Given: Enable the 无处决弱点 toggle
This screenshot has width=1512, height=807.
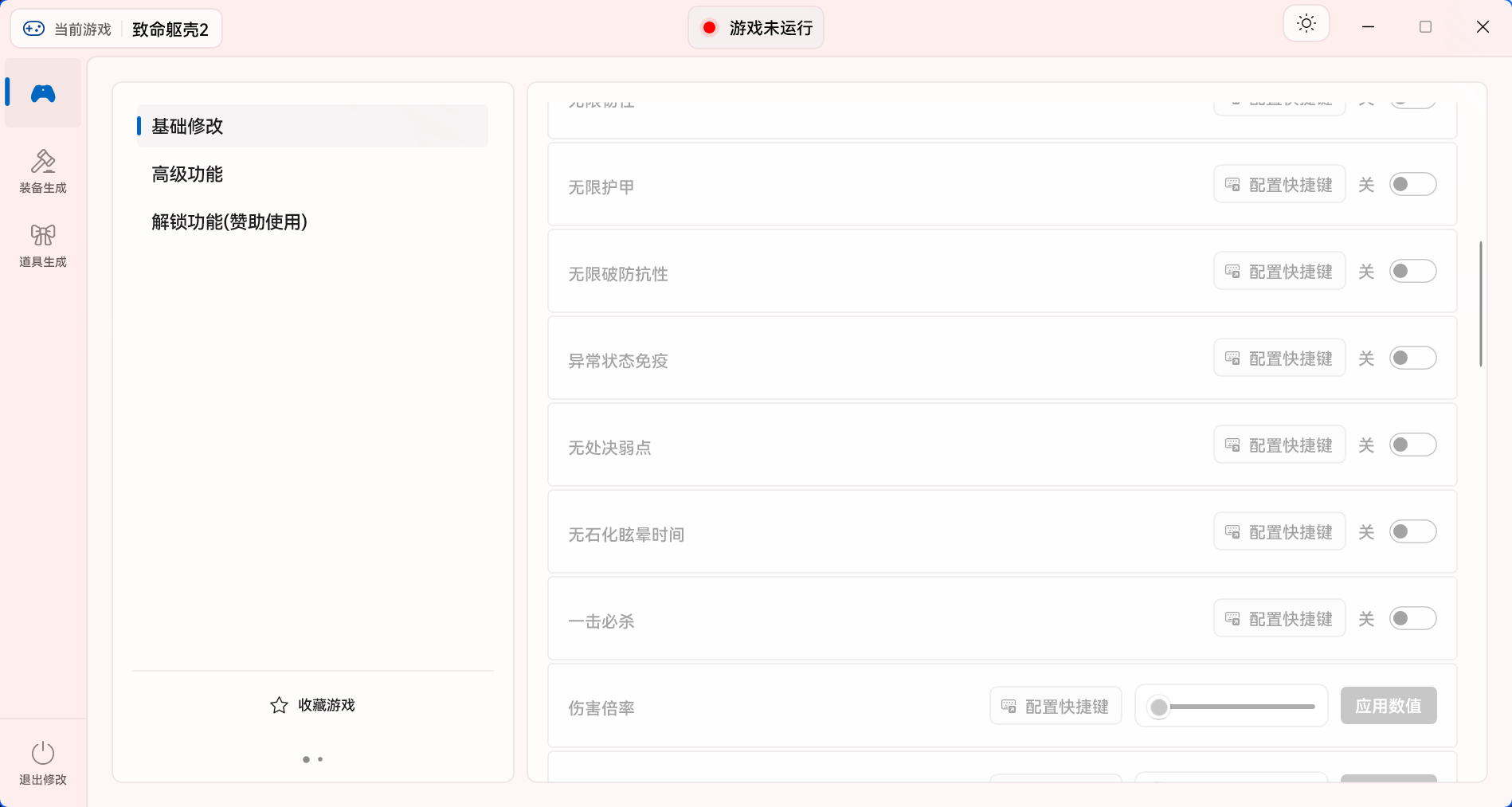Looking at the screenshot, I should pyautogui.click(x=1413, y=445).
